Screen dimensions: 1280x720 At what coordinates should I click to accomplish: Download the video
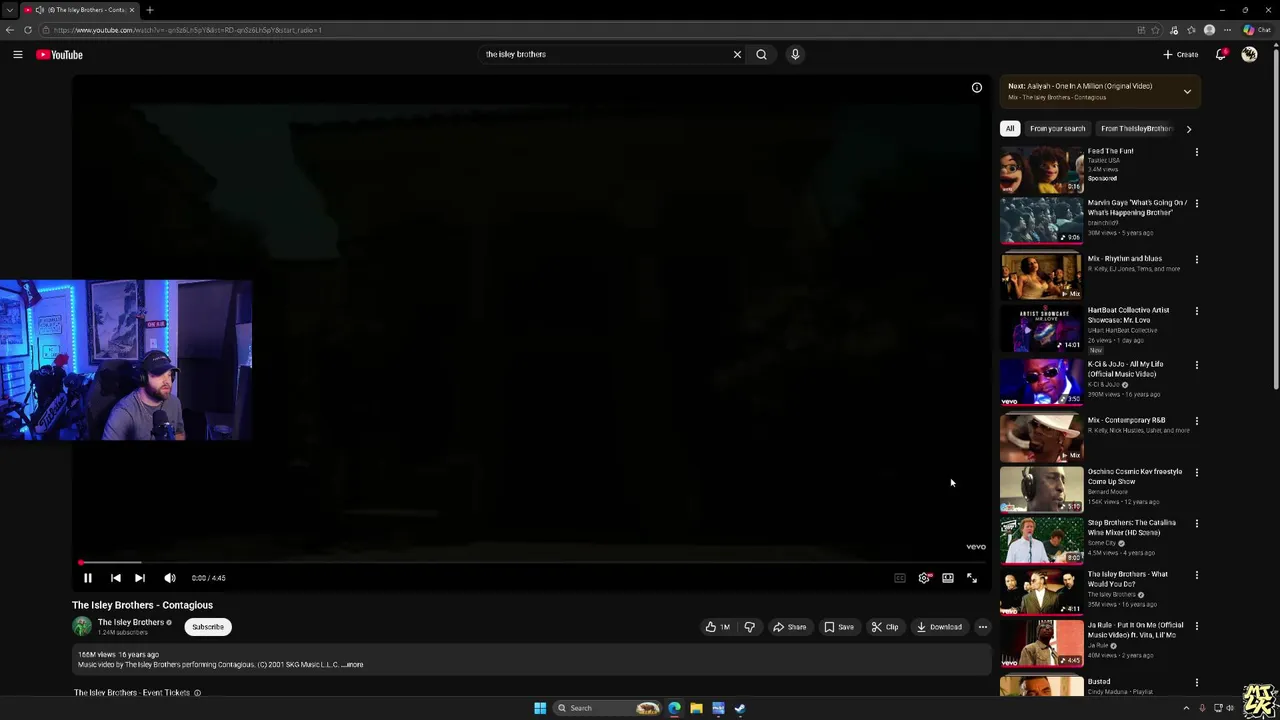(940, 627)
